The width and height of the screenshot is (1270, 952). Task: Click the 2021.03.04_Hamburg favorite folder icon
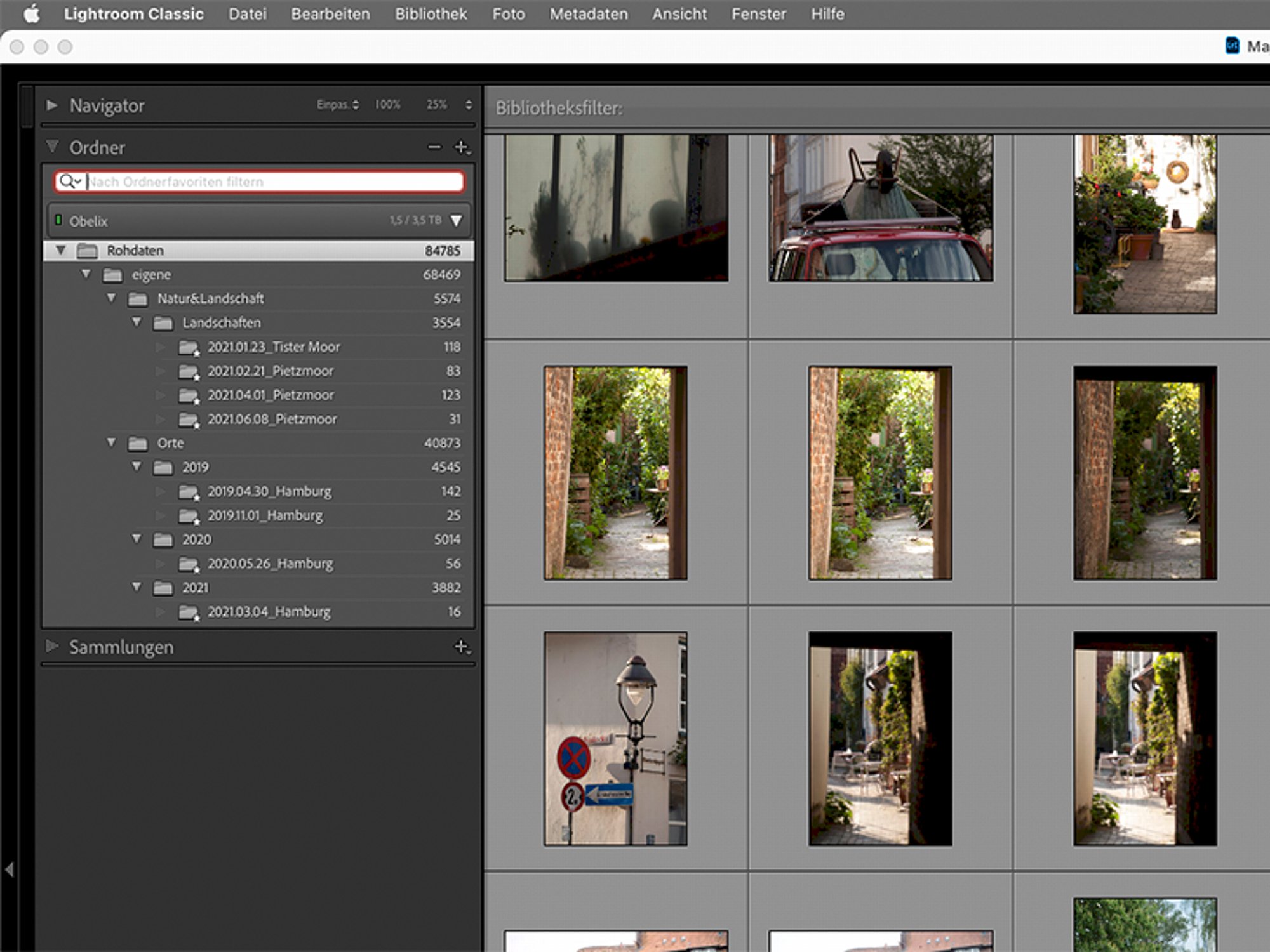(x=189, y=613)
